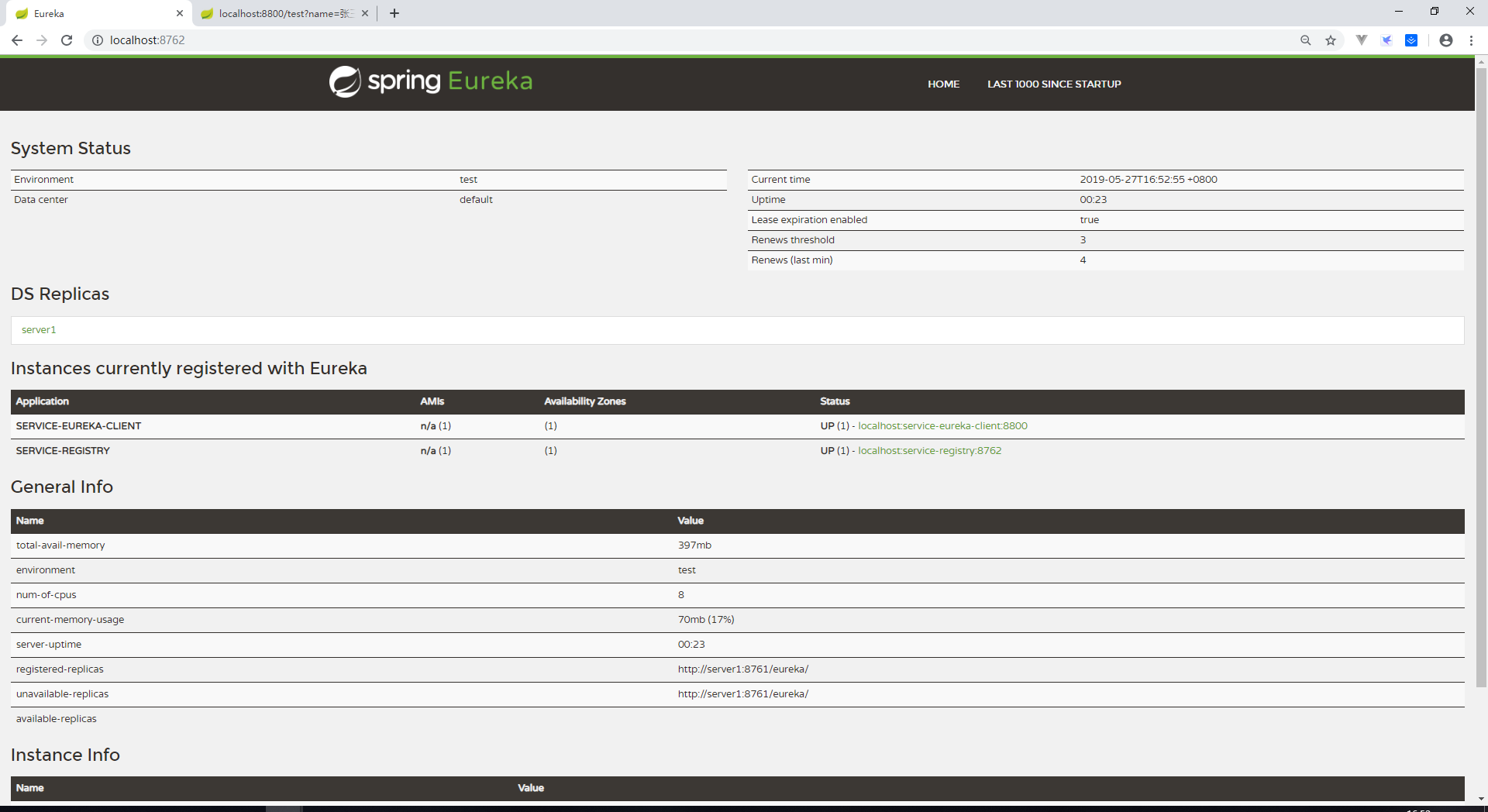Go back to the previous page

(17, 40)
